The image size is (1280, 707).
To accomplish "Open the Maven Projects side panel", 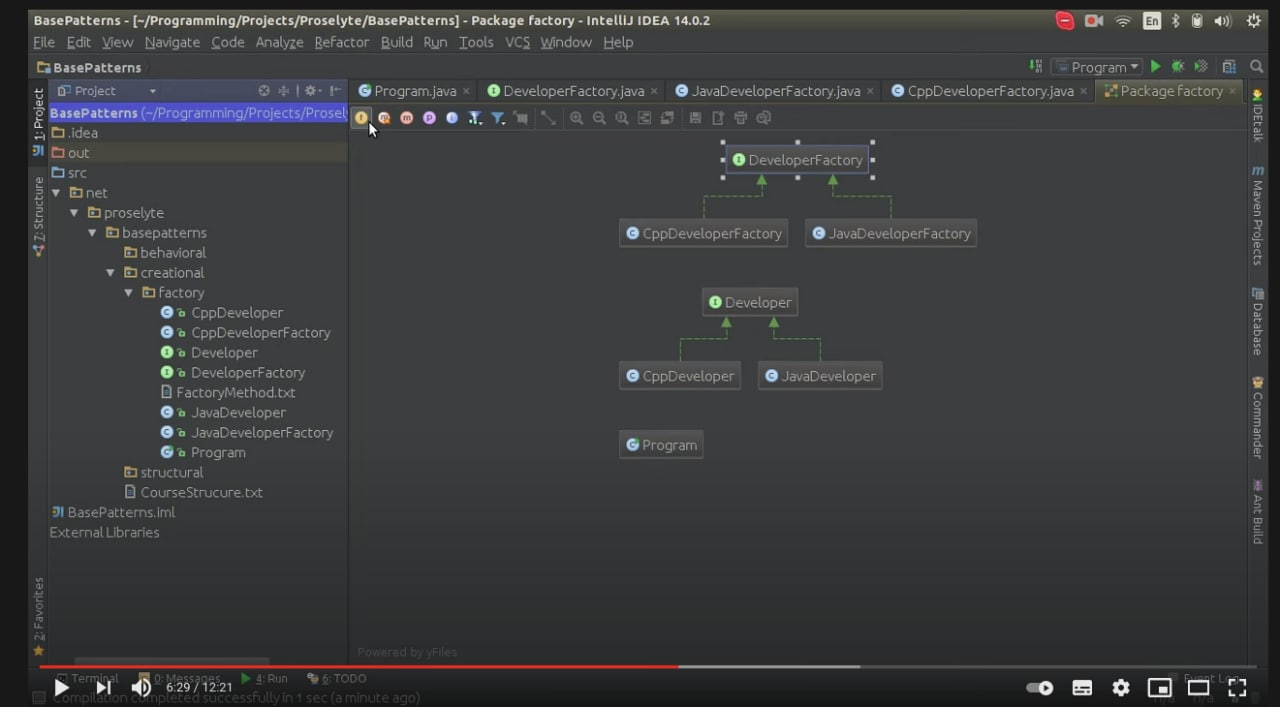I will tap(1258, 216).
